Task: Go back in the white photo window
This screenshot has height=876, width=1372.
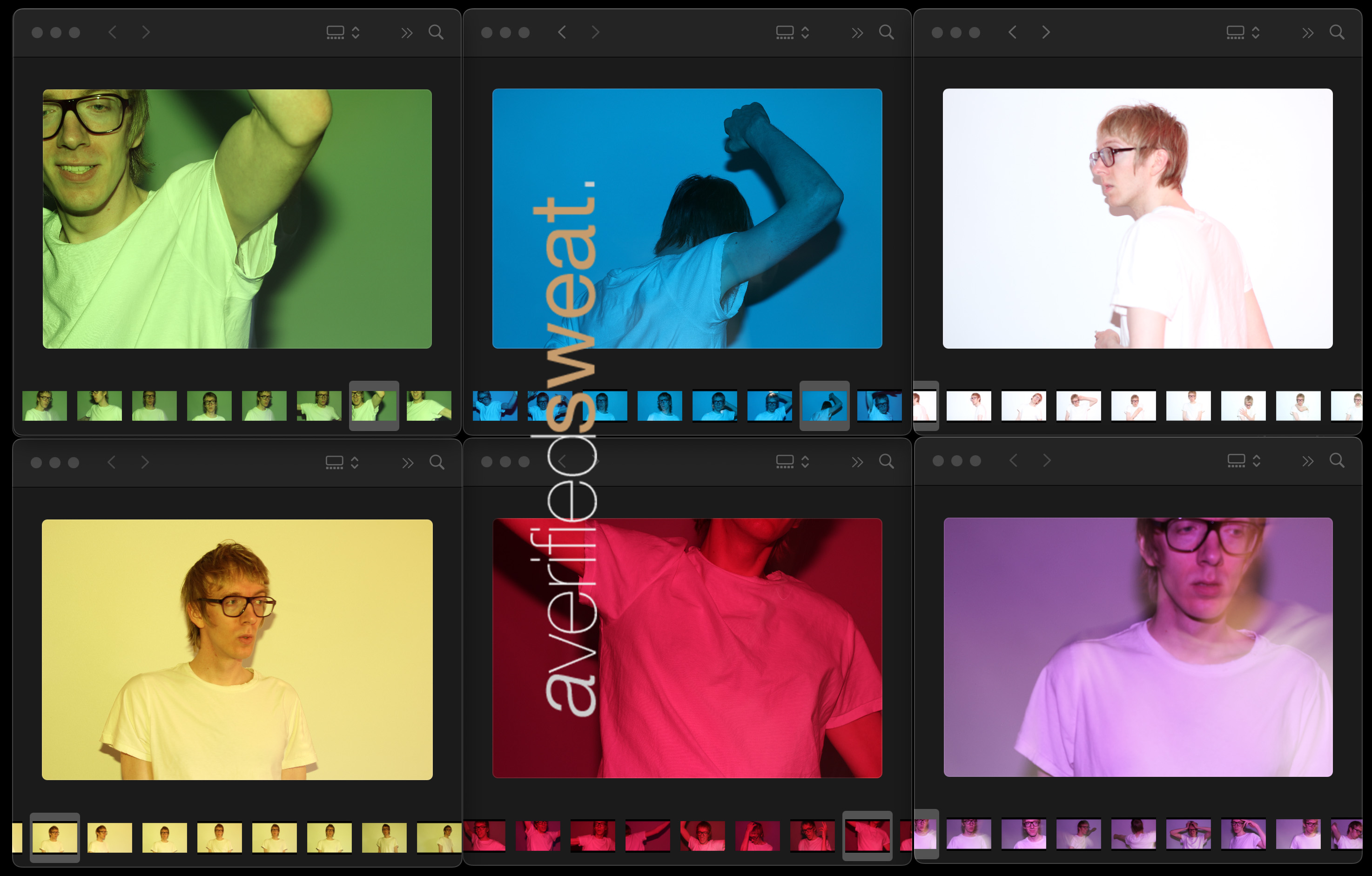Action: click(1012, 33)
